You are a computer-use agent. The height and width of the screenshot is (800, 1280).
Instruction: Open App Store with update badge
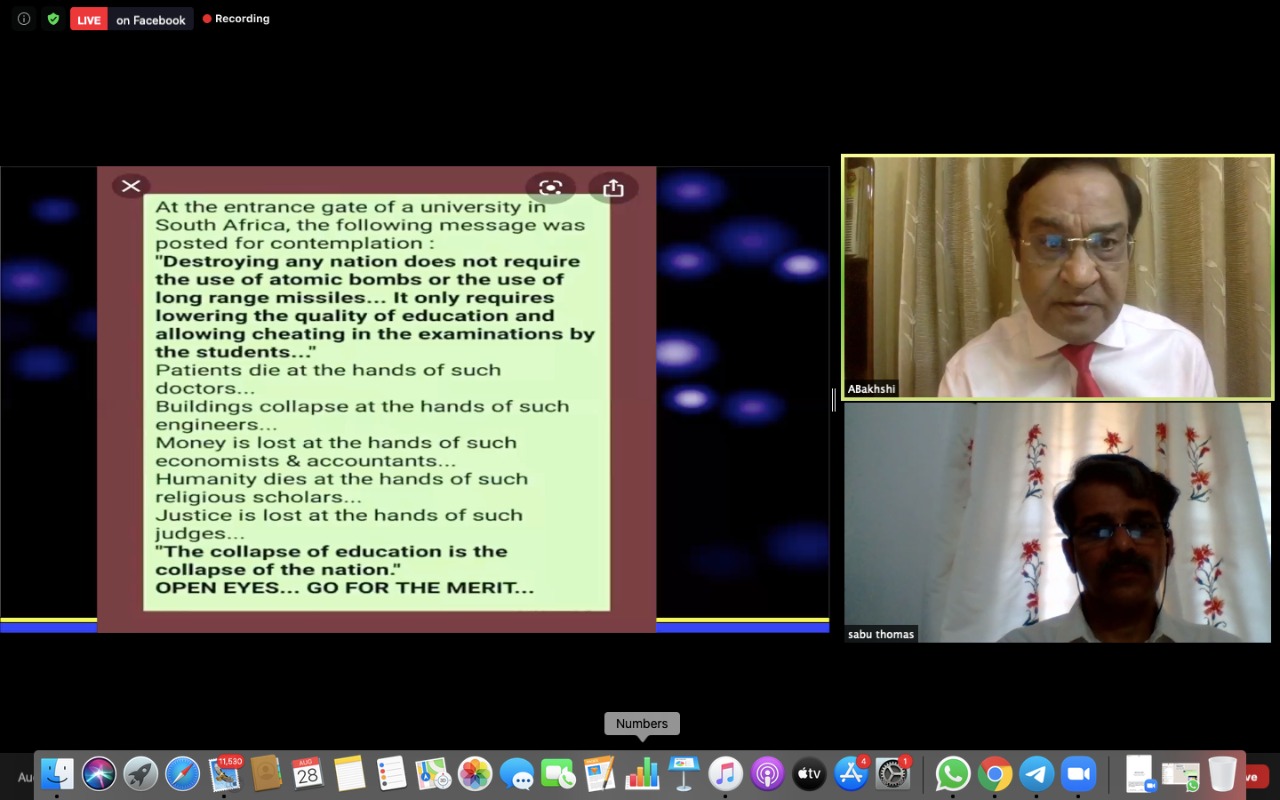851,774
